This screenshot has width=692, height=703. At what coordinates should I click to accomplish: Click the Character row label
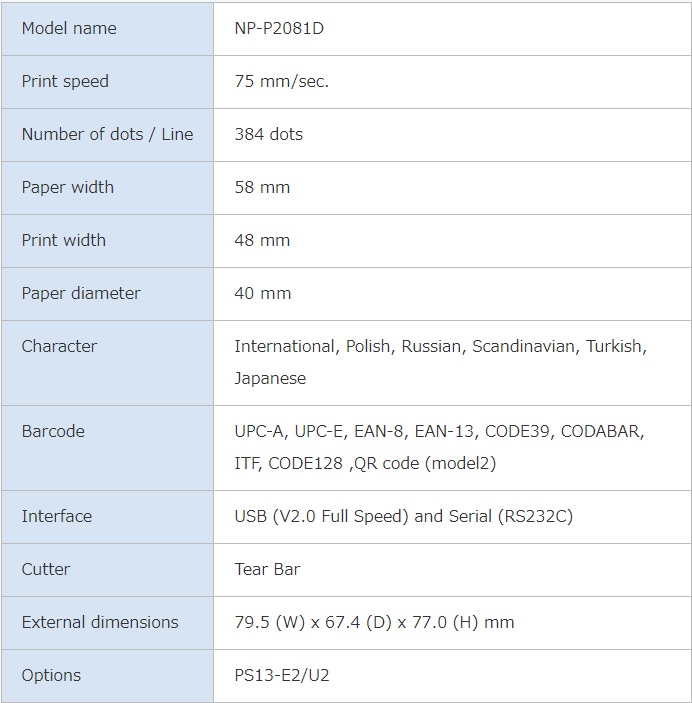[x=59, y=346]
